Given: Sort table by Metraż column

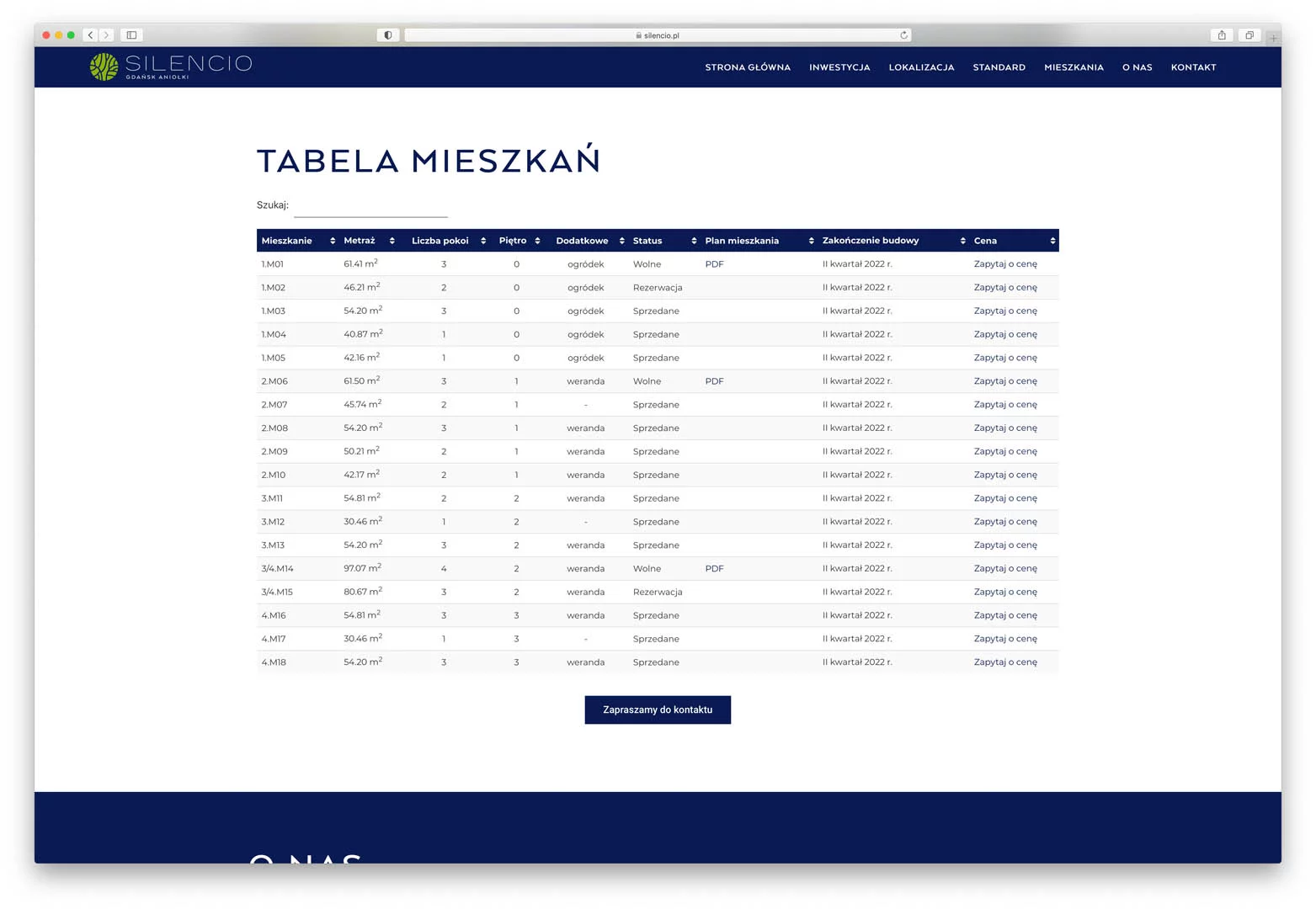Looking at the screenshot, I should pyautogui.click(x=369, y=241).
